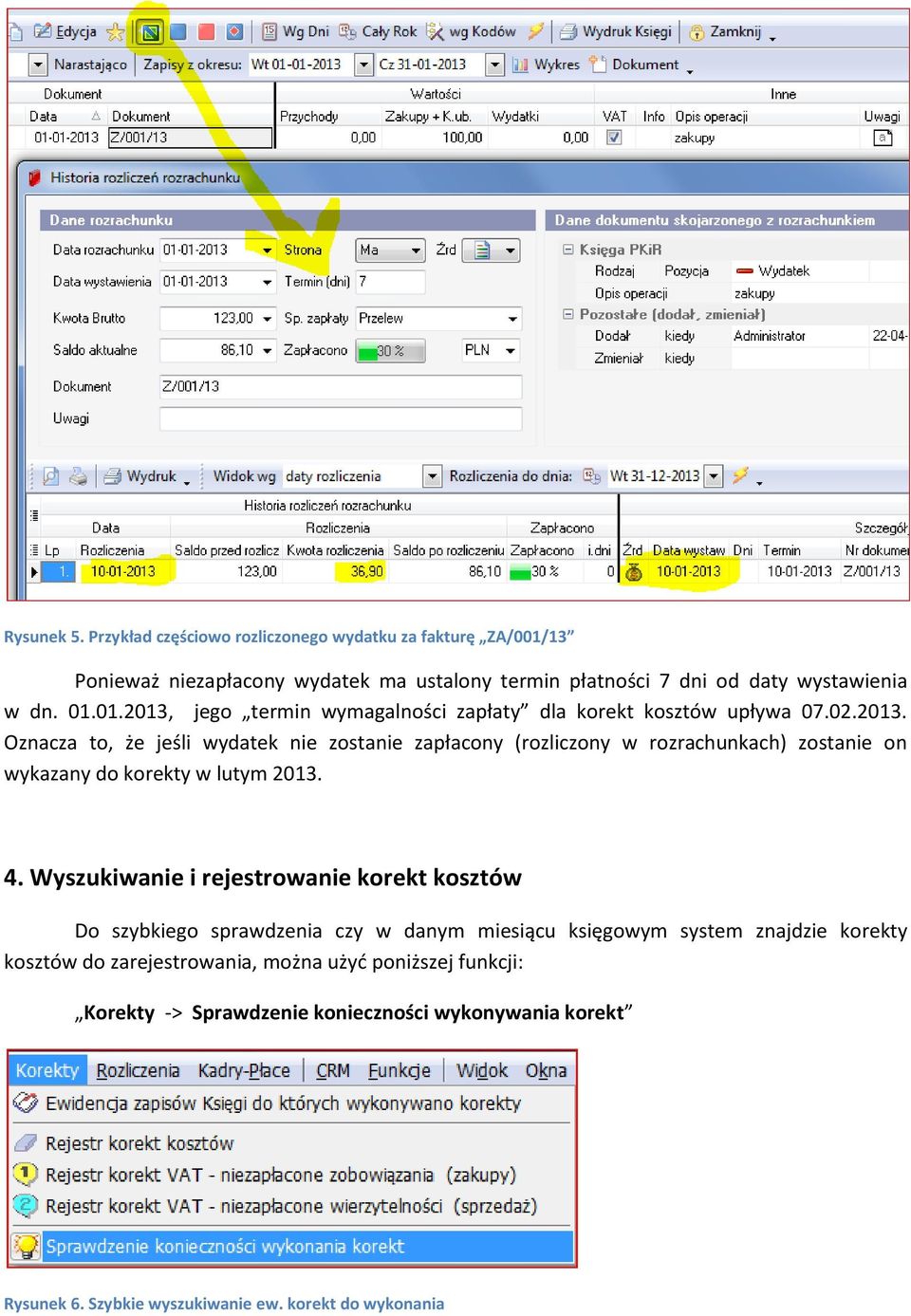Collapse the Księga PKiR tree node

[568, 250]
